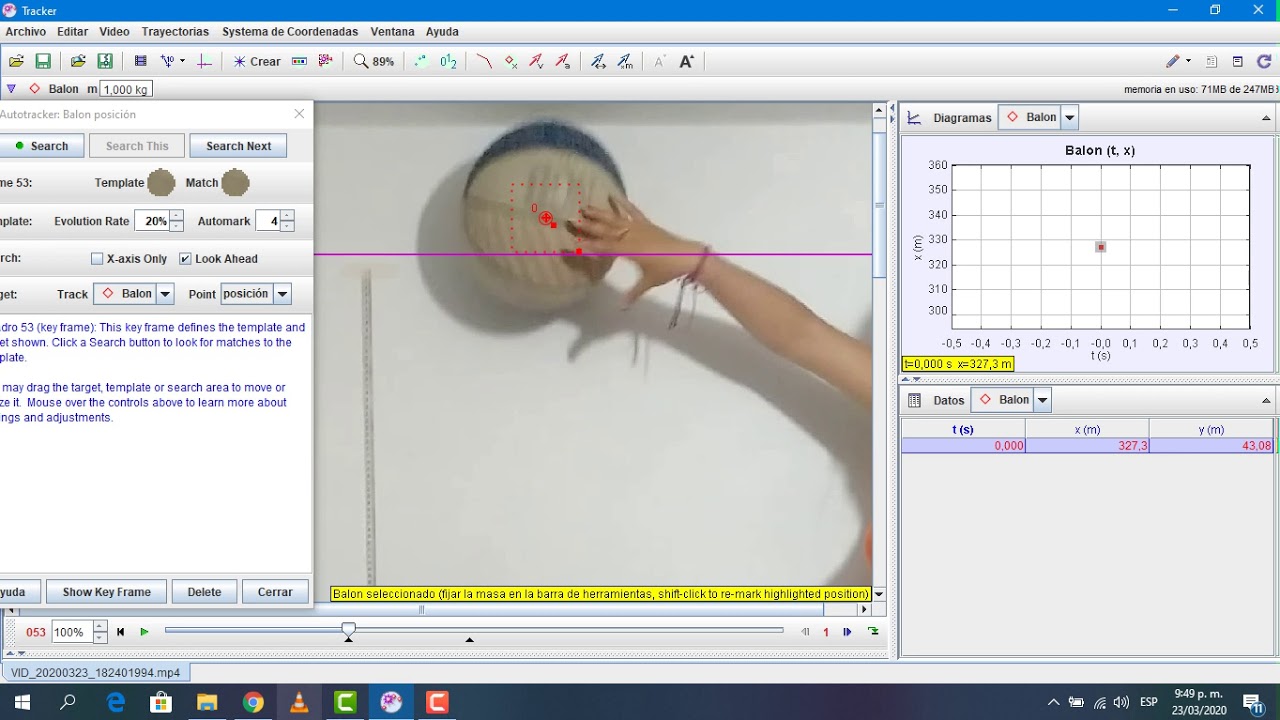Image resolution: width=1280 pixels, height=720 pixels.
Task: Click the 89% zoom magnifier
Action: pos(374,61)
